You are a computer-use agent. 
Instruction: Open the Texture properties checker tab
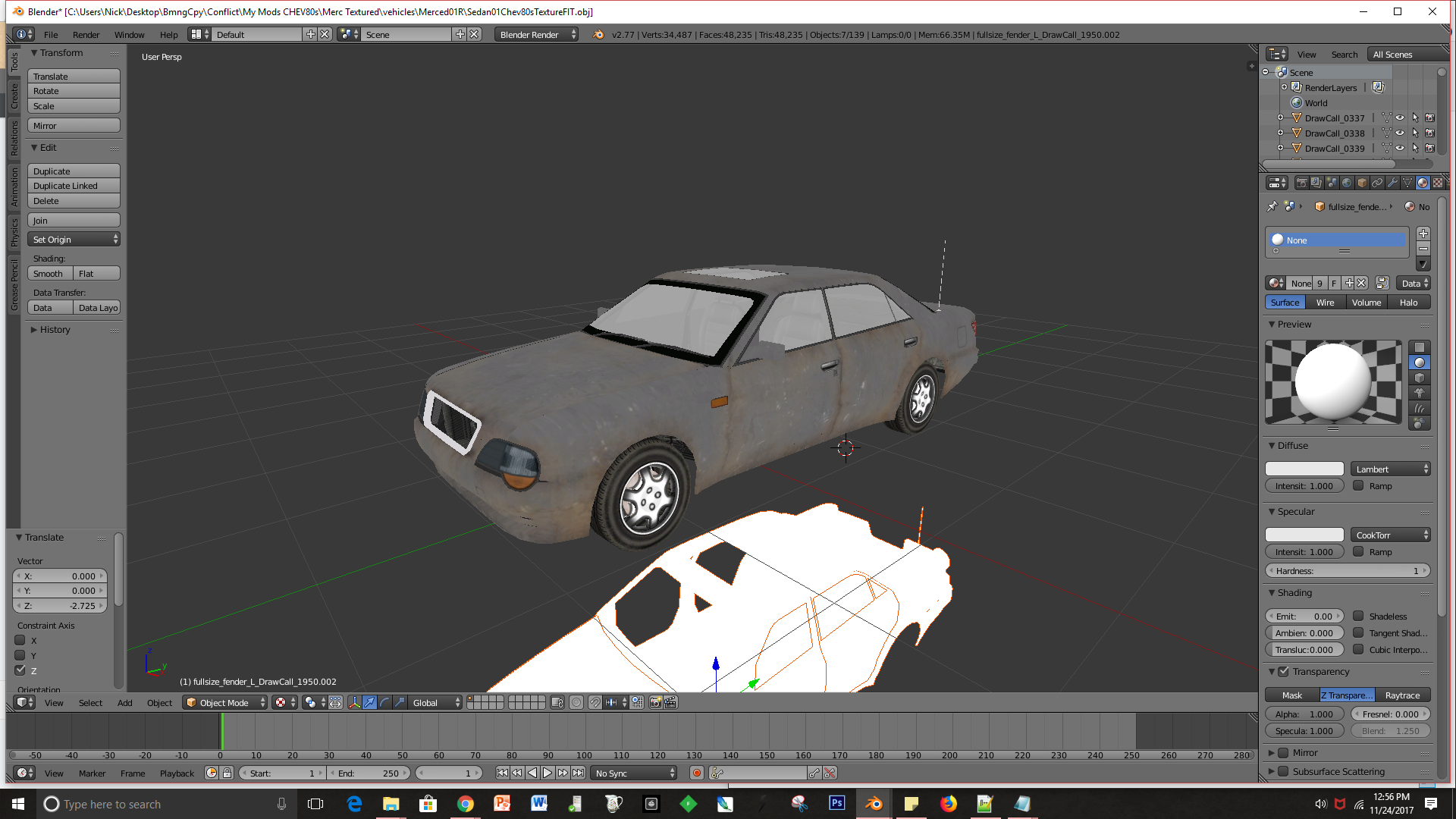click(1438, 183)
